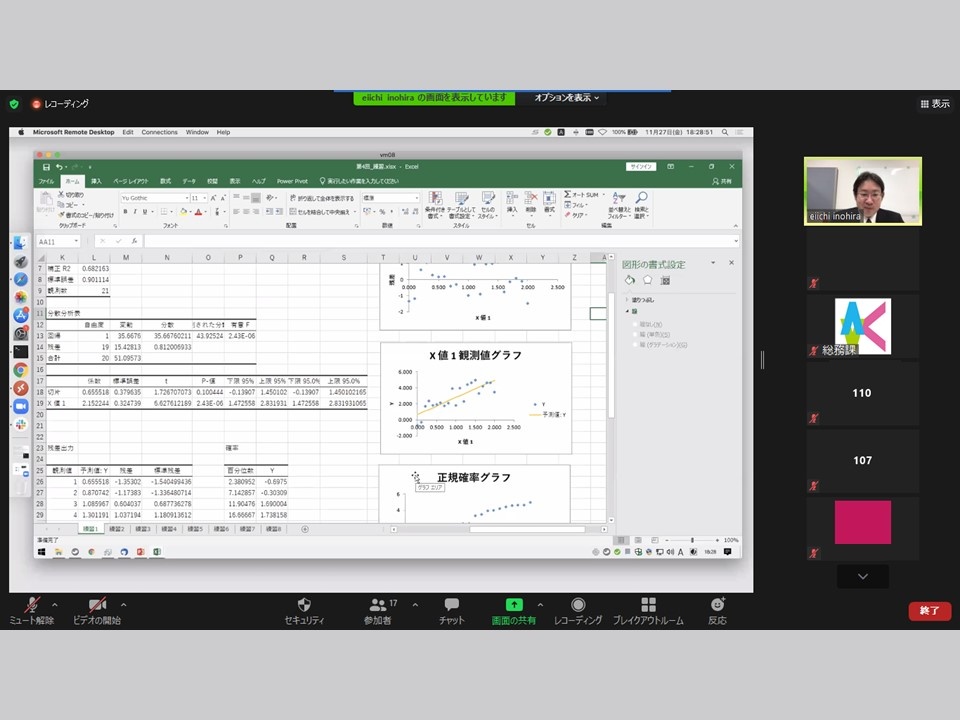This screenshot has width=960, height=720.
Task: Apply bold formatting in Excel ribbon
Action: 126,212
